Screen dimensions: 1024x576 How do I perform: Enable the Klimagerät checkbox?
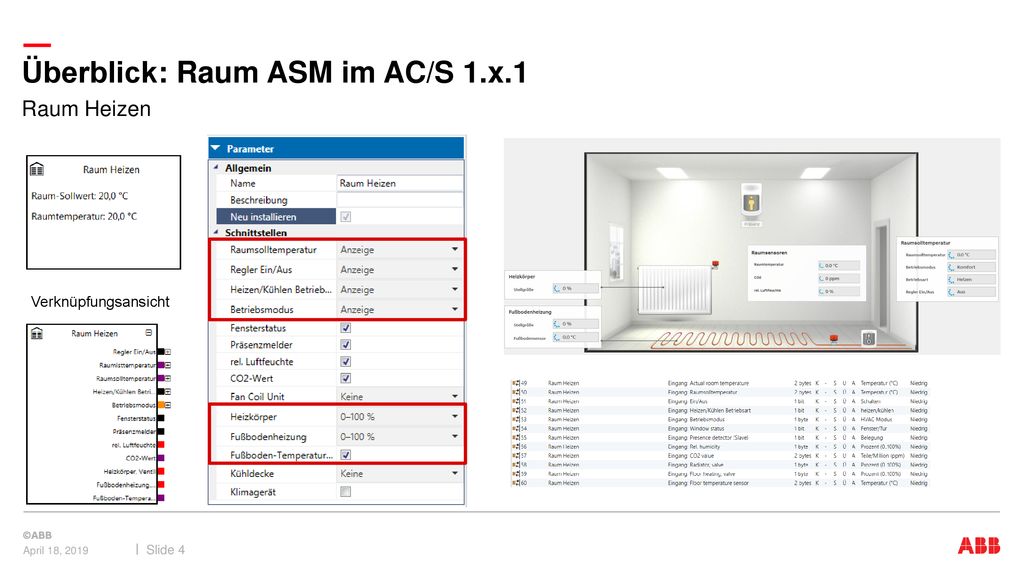345,492
